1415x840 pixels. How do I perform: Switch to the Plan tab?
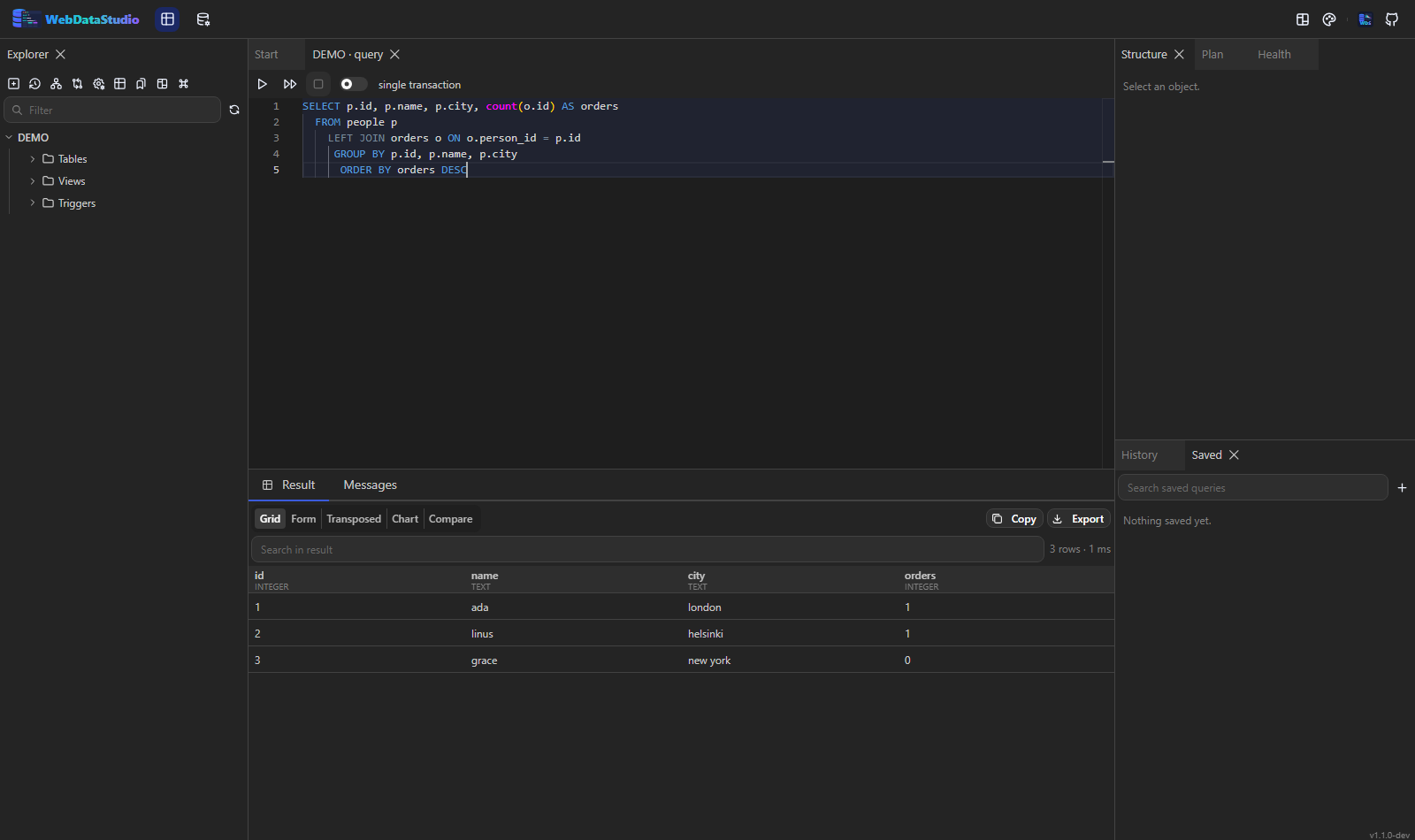(x=1212, y=54)
